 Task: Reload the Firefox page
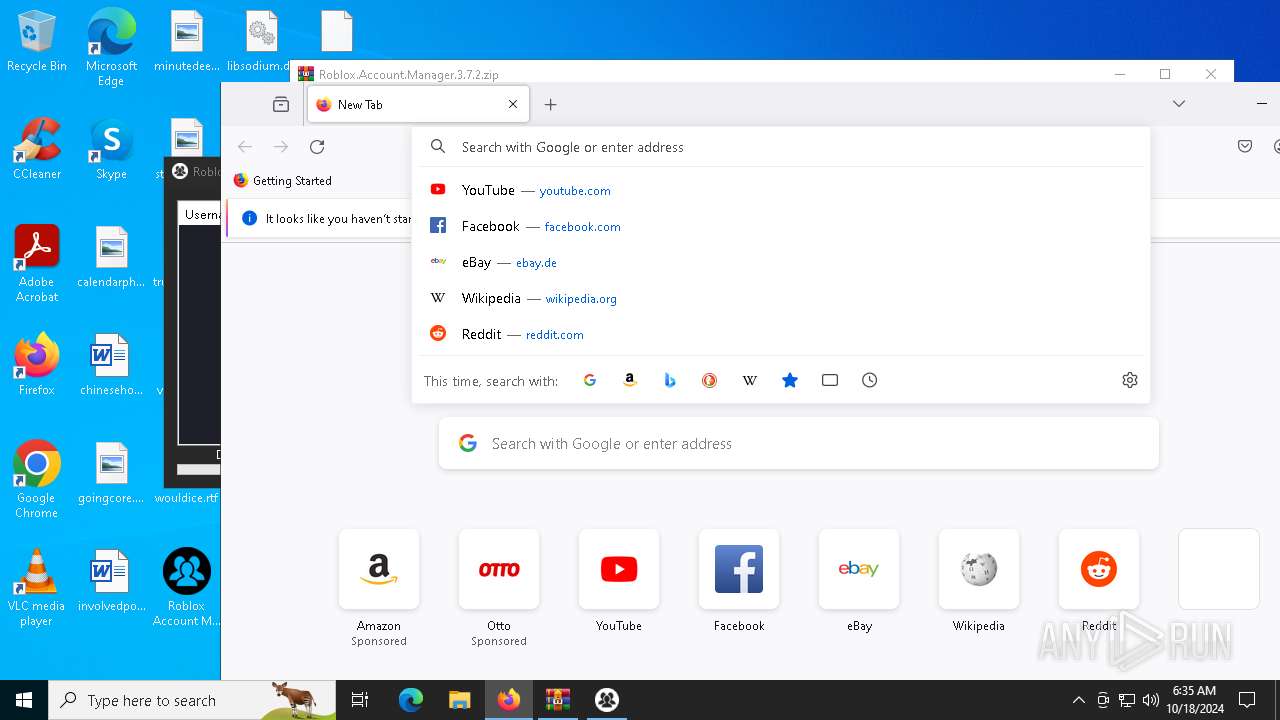317,147
